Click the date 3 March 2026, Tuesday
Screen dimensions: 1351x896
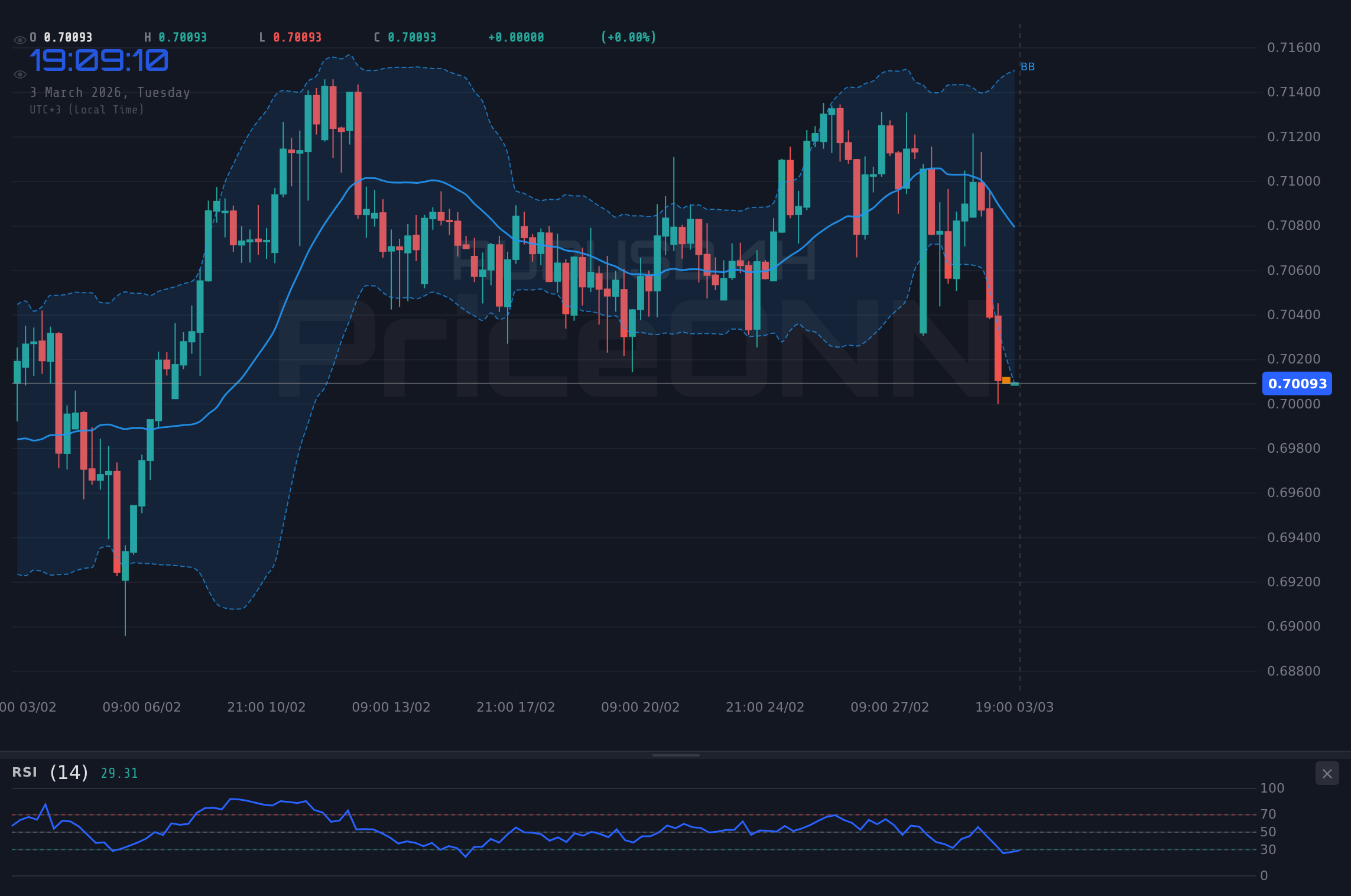(110, 92)
